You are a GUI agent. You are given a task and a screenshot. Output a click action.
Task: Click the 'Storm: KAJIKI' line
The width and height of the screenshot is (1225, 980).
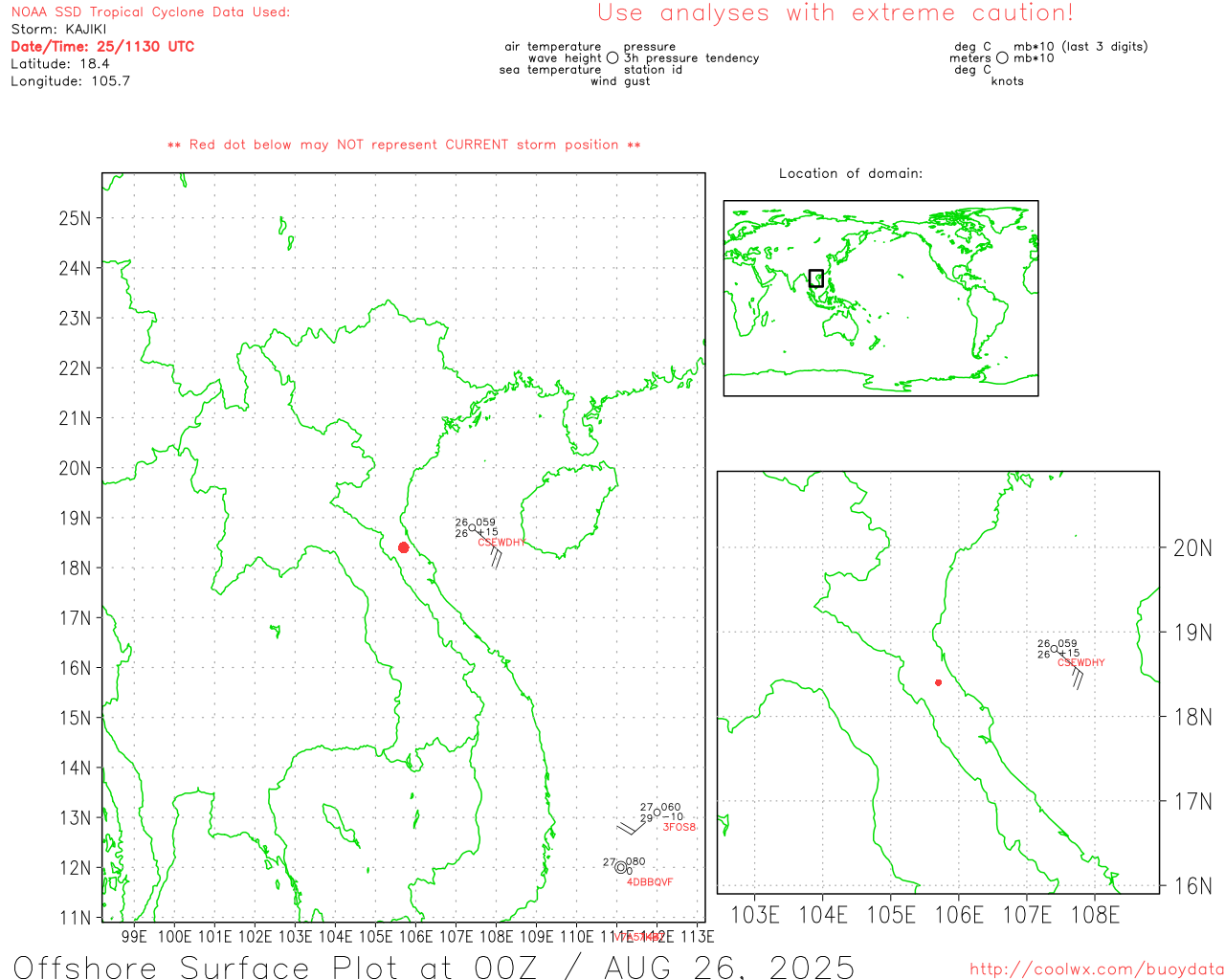58,30
